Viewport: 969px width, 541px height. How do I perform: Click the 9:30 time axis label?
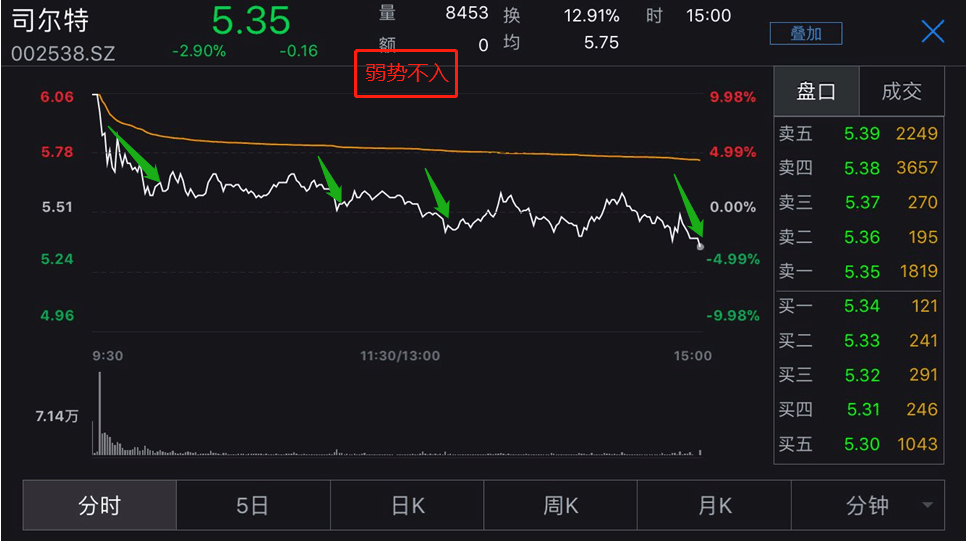(x=108, y=356)
